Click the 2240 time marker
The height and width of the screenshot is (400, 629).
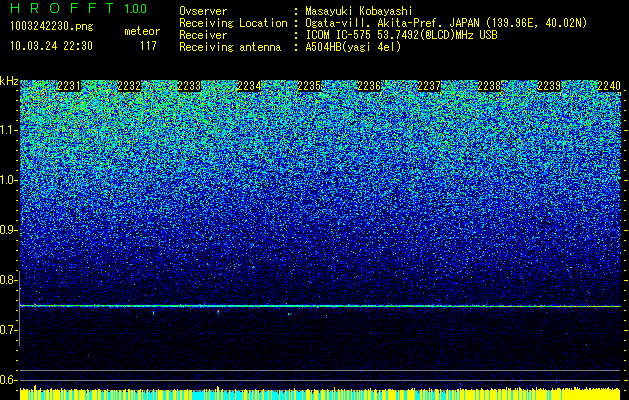point(609,86)
